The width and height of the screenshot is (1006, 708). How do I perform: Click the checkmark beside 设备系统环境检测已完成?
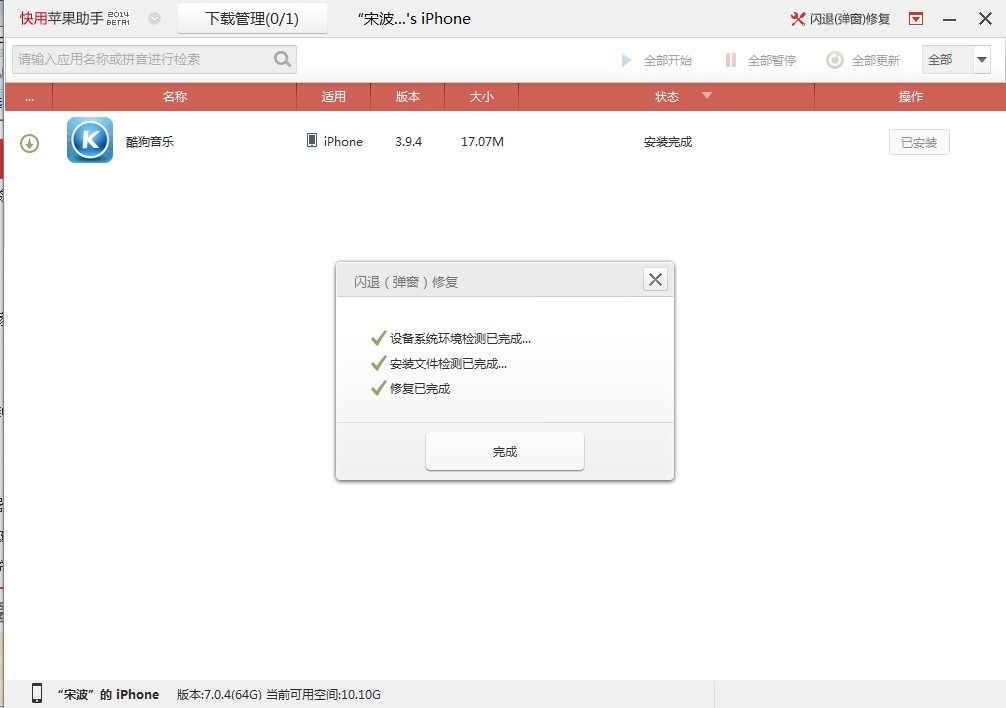coord(379,338)
